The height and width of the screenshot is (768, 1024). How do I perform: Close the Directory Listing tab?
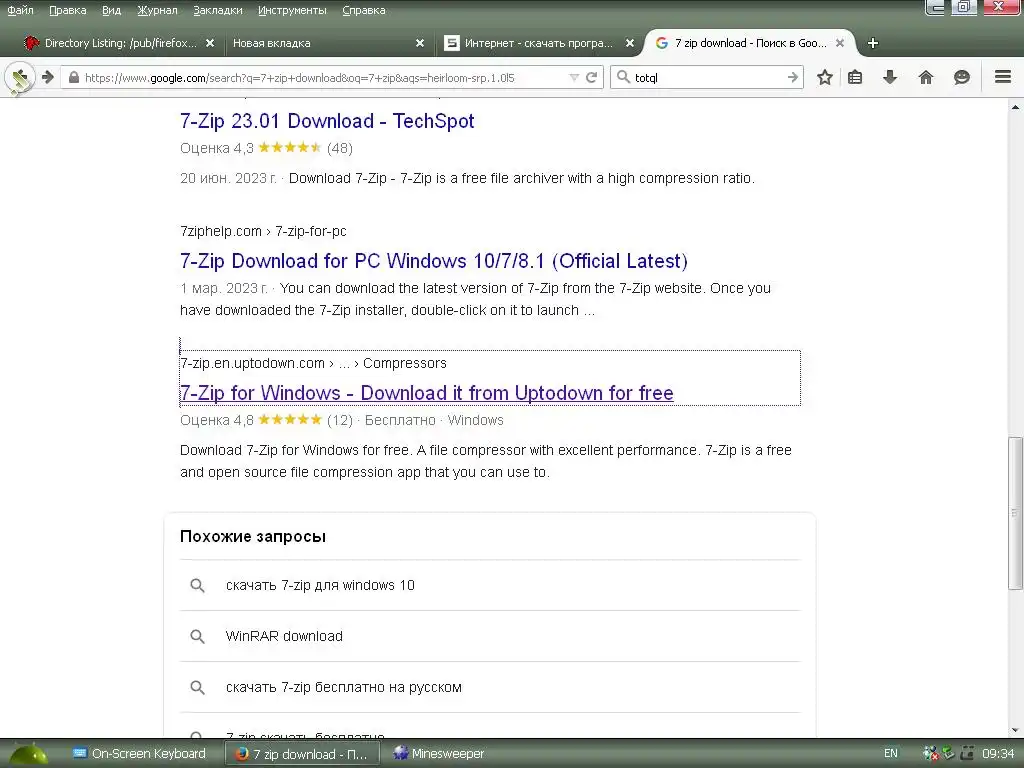[210, 43]
